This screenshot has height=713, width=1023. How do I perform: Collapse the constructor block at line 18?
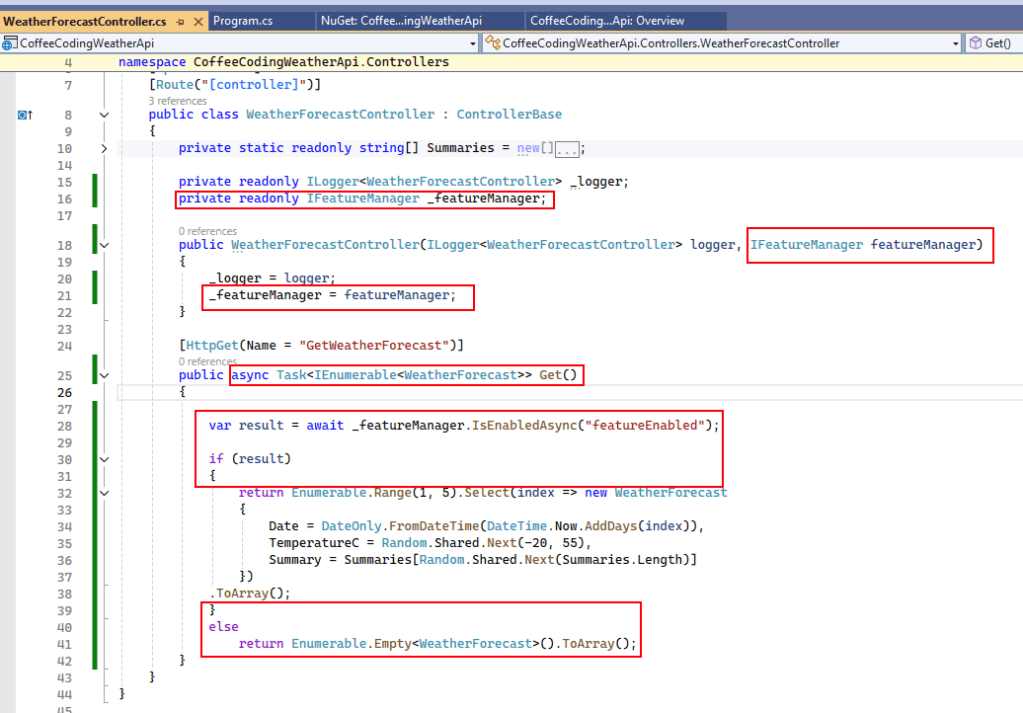coord(104,245)
